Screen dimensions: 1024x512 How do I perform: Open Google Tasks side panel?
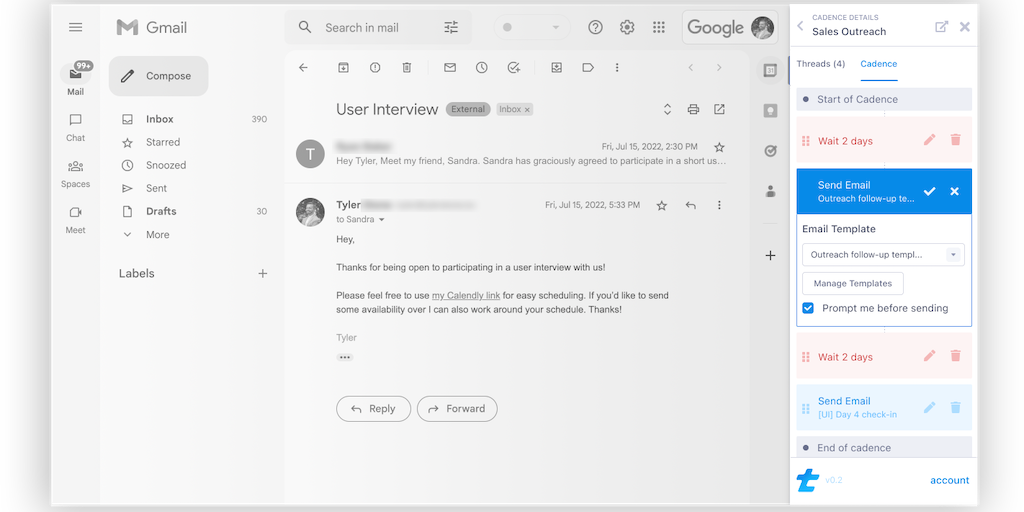[x=770, y=151]
